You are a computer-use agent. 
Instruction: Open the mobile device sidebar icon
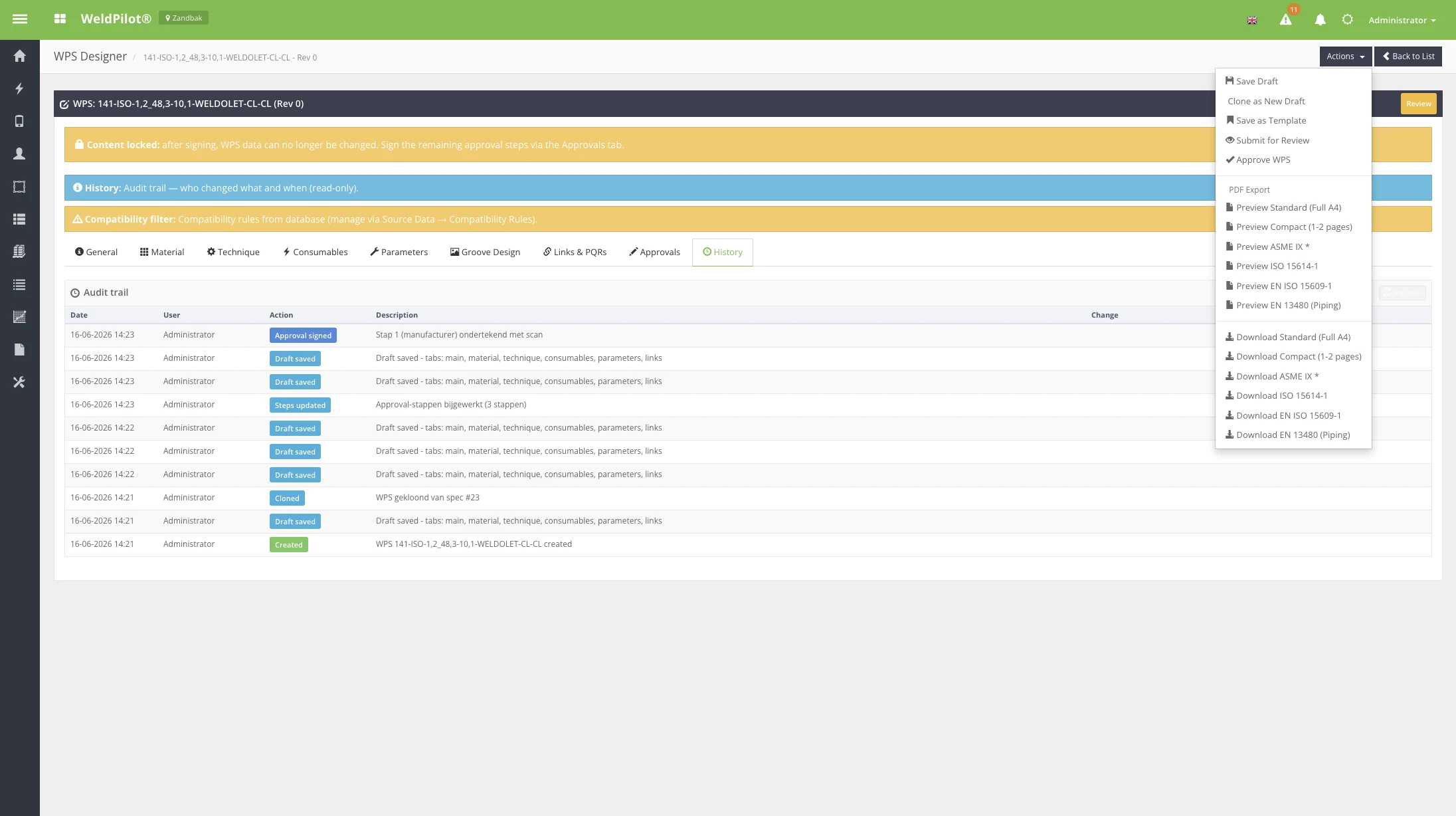coord(19,121)
